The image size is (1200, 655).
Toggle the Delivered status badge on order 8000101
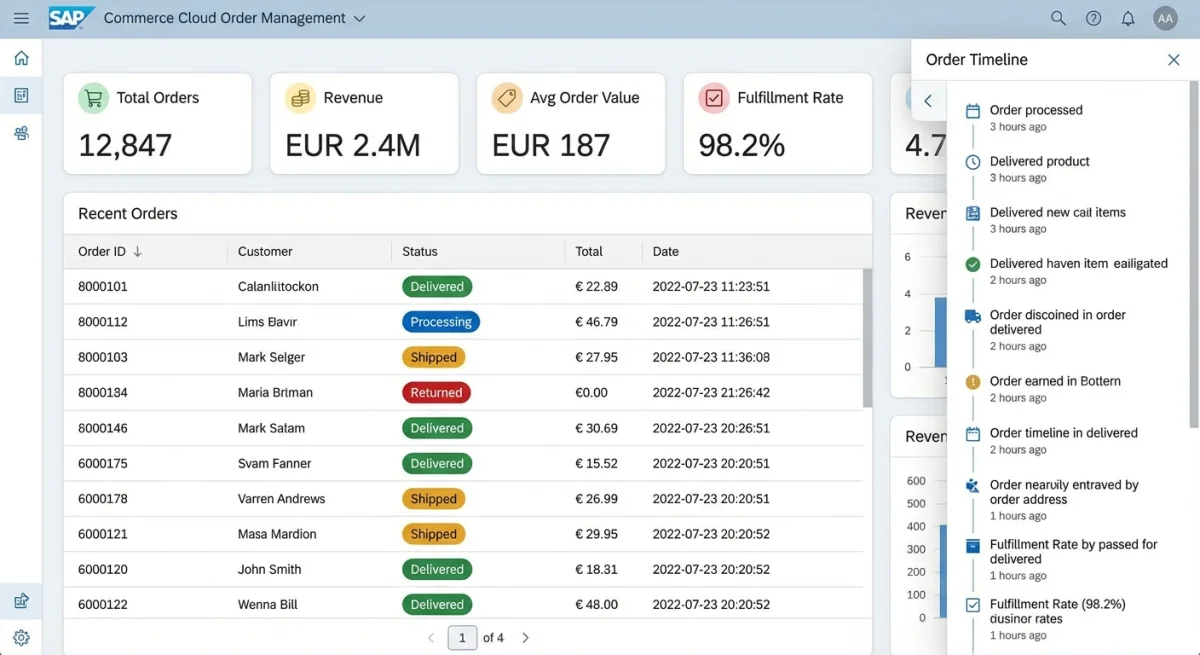437,286
